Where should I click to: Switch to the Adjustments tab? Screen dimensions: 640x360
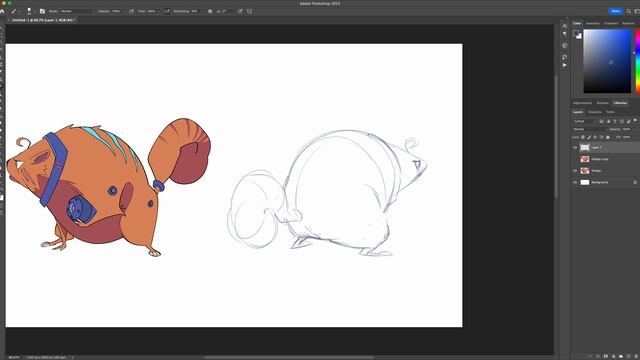coord(582,103)
